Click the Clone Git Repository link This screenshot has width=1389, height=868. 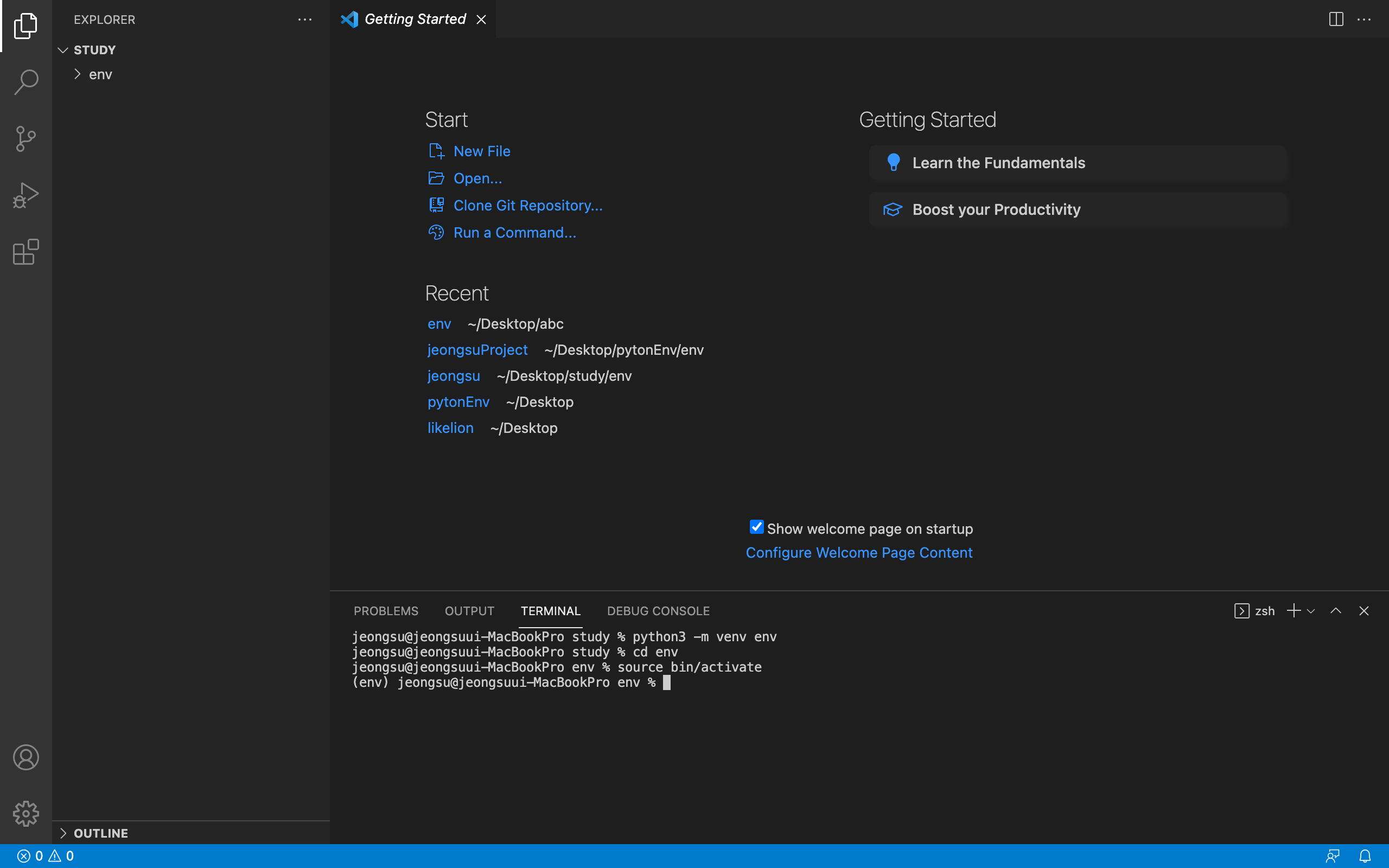527,206
